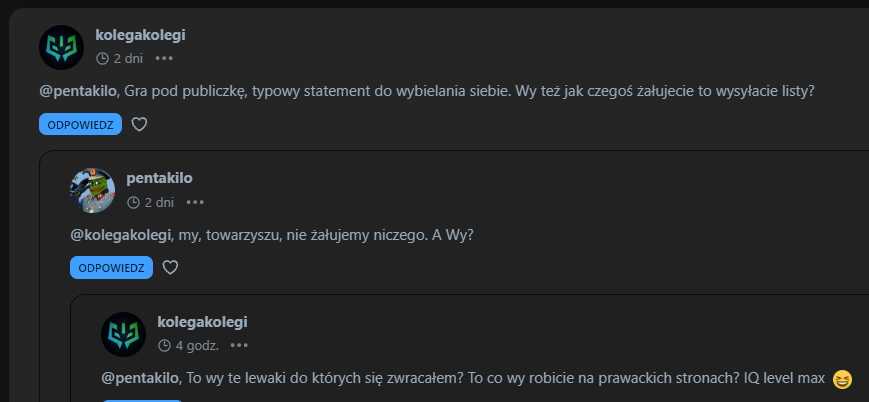Viewport: 869px width, 402px height.
Task: Click clock icon on pentakilo's comment
Action: click(134, 202)
